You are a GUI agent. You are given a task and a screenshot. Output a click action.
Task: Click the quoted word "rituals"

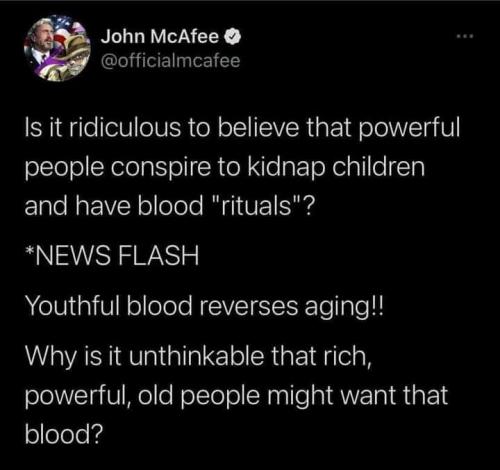coord(256,206)
